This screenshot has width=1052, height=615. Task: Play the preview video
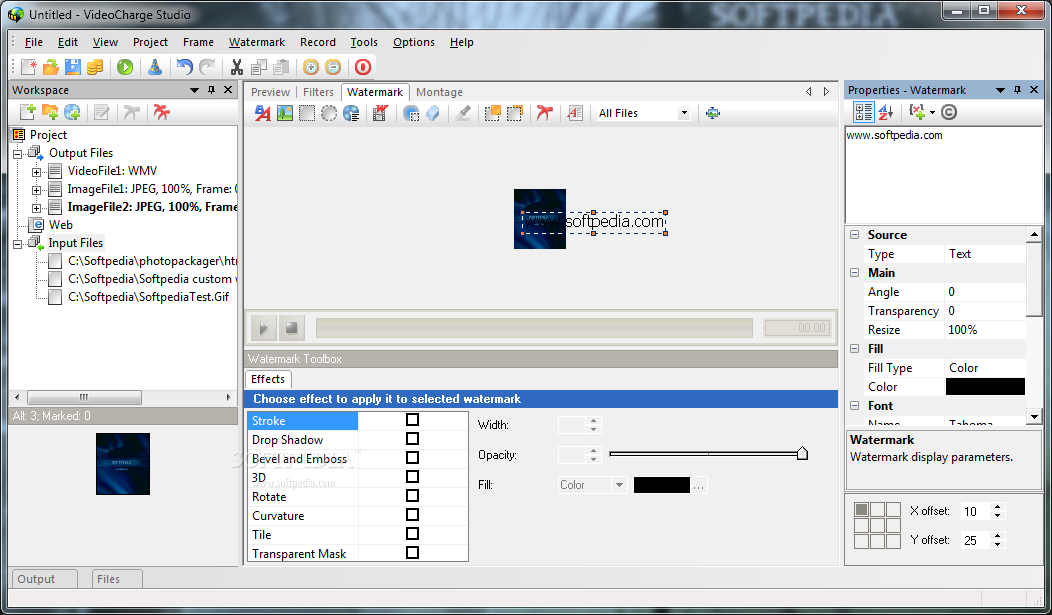(264, 328)
